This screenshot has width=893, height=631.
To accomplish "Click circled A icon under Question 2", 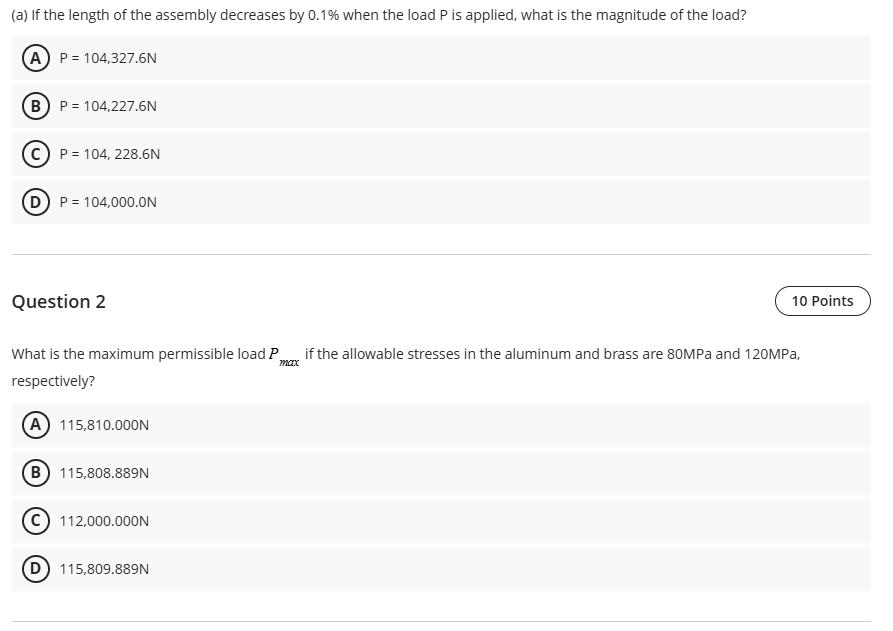I will 36,425.
